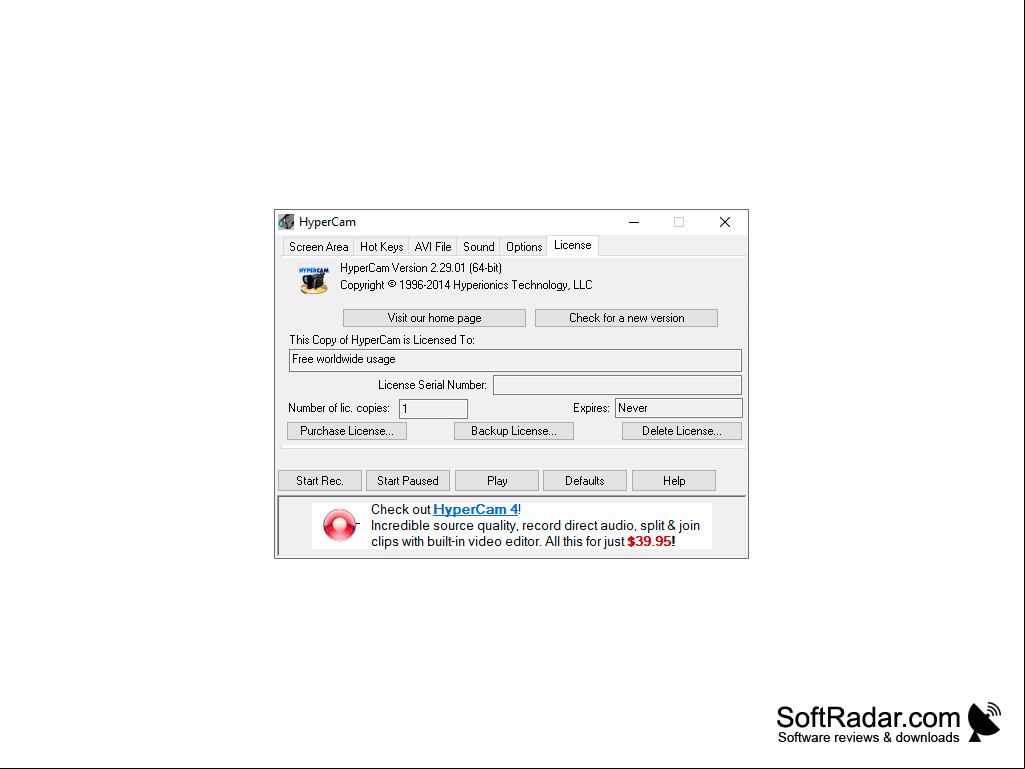Viewport: 1025px width, 769px height.
Task: Open Help from the bottom button row
Action: pos(674,481)
